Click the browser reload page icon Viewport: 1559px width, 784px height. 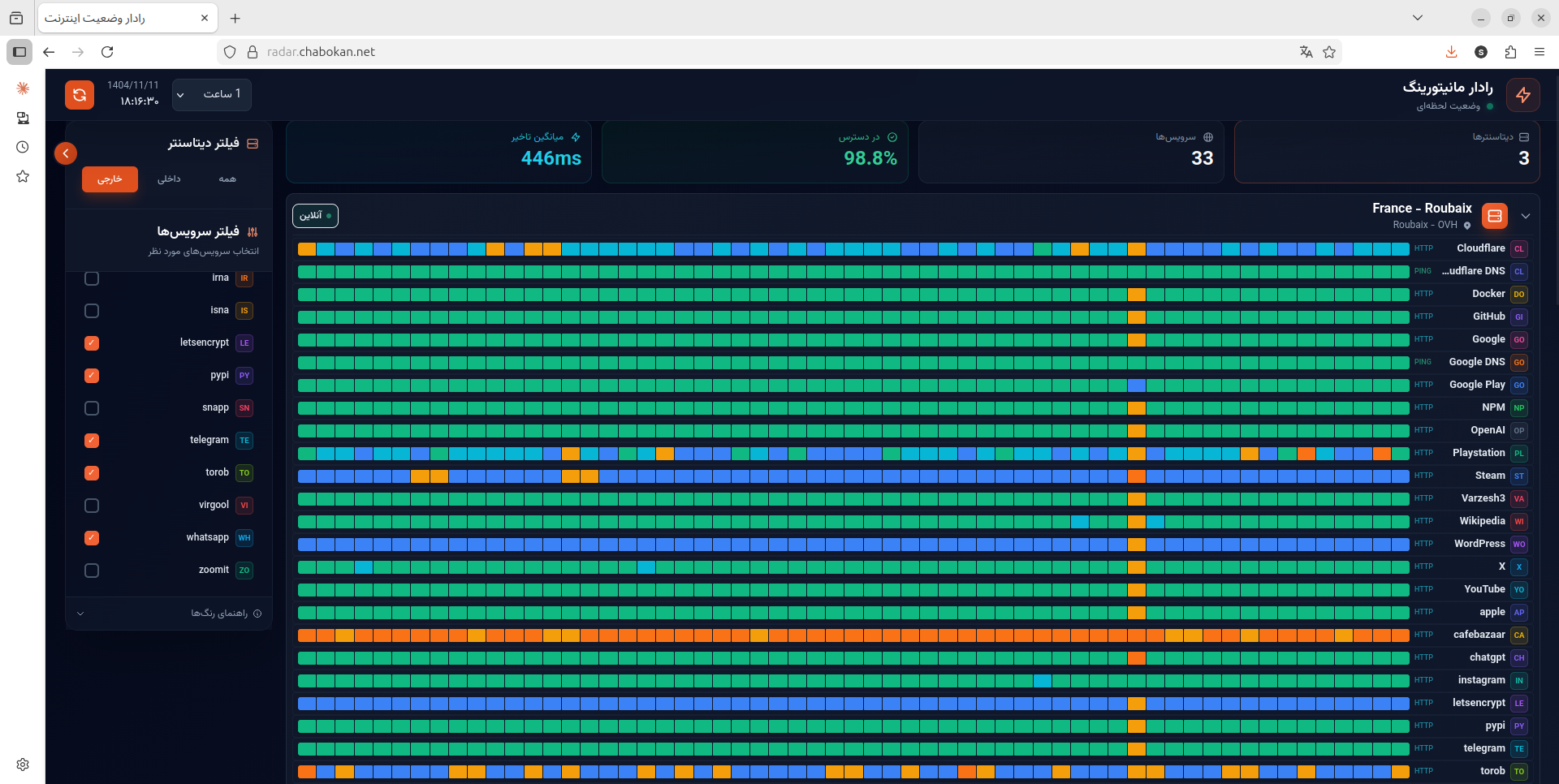tap(107, 52)
